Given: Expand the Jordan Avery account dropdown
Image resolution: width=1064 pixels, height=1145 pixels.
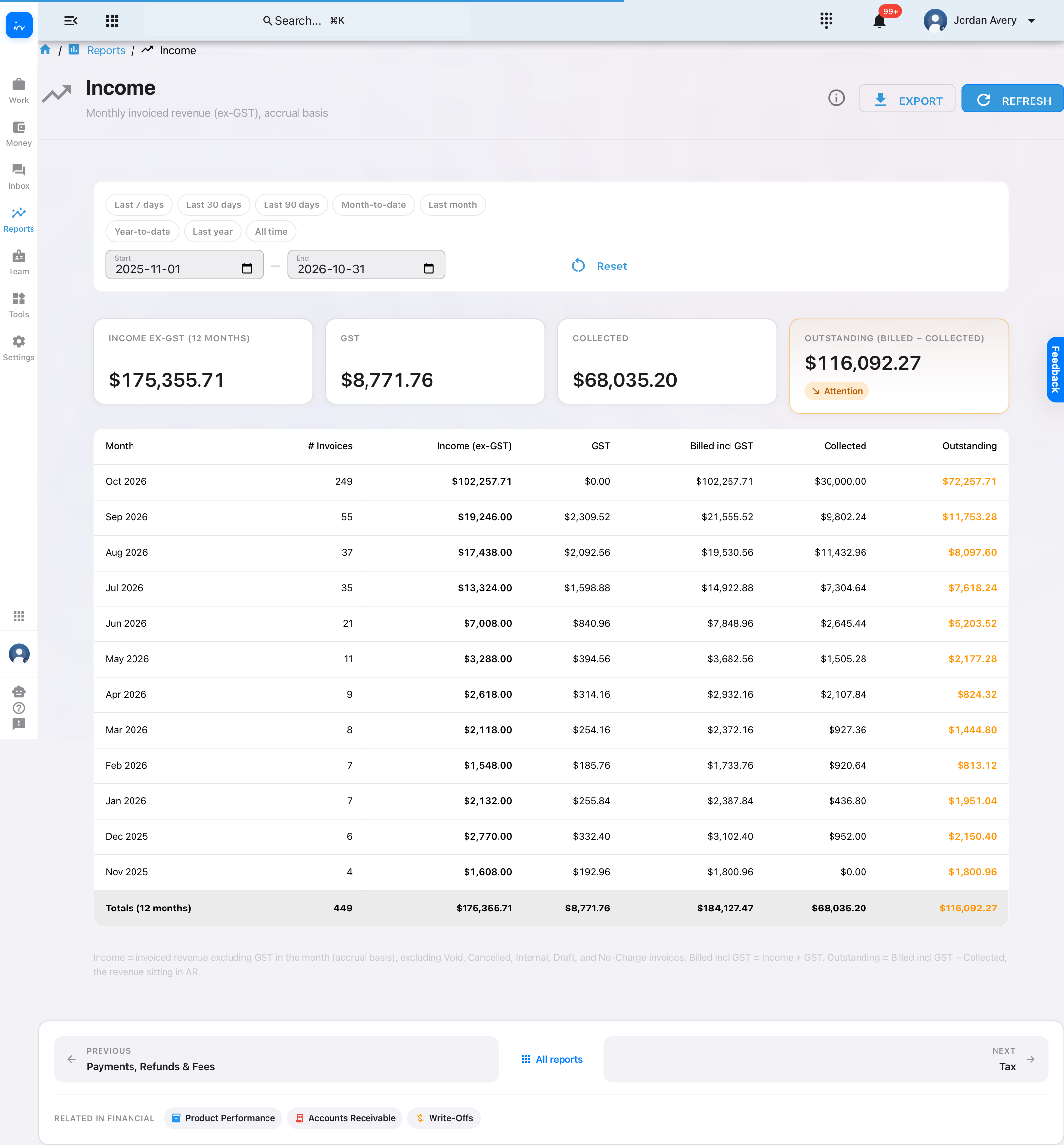Looking at the screenshot, I should coord(979,21).
